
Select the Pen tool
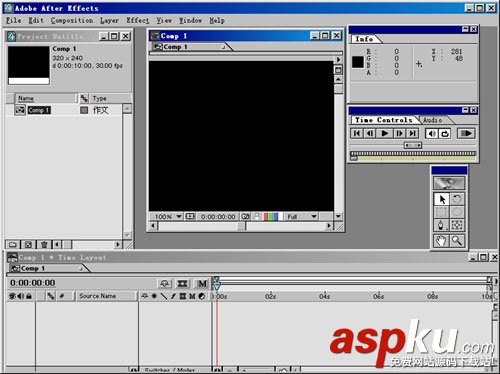(x=441, y=225)
